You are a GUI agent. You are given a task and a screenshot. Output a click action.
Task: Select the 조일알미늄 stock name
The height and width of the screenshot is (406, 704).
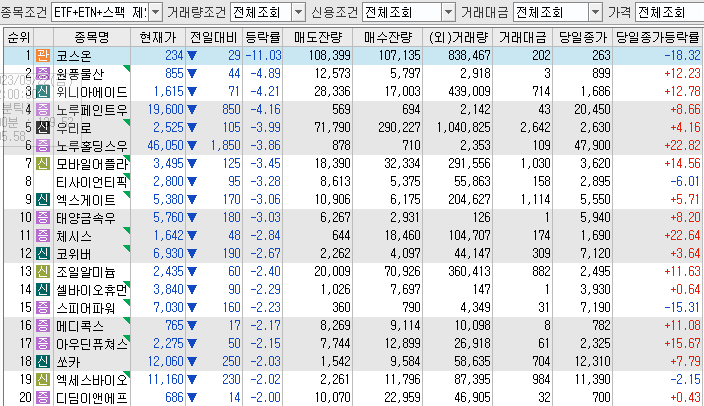(x=86, y=272)
